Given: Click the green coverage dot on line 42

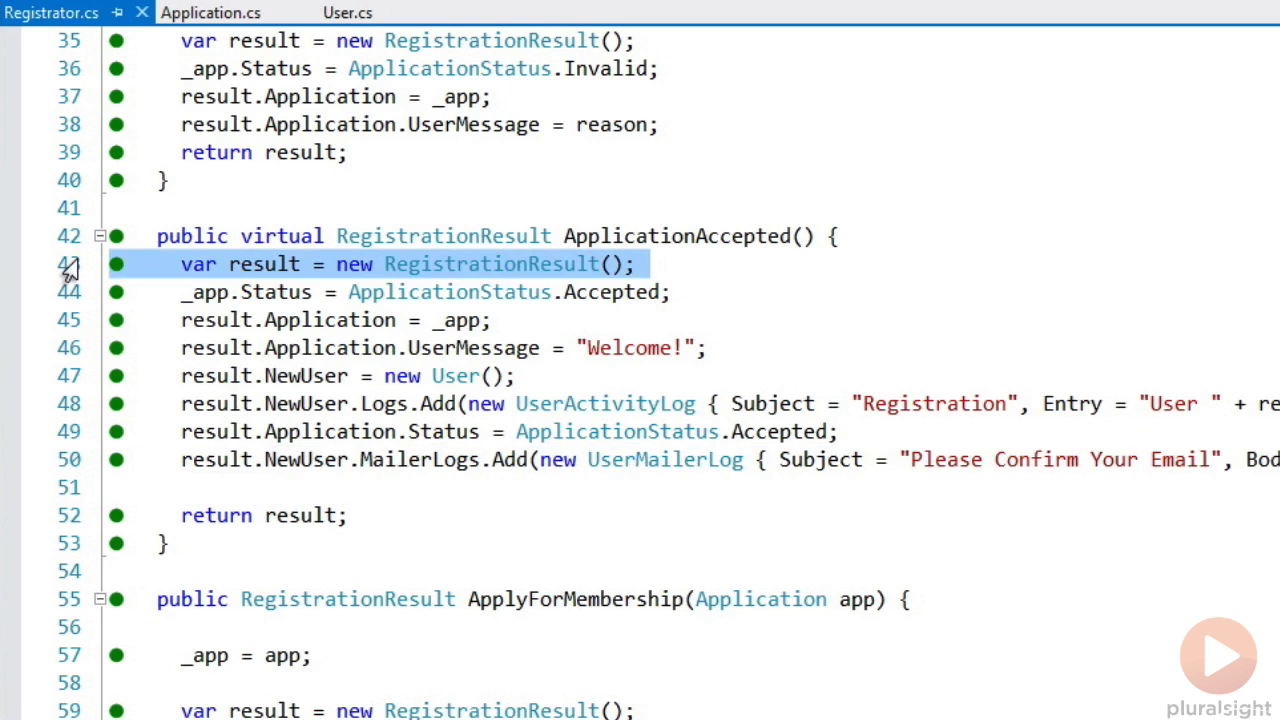Looking at the screenshot, I should [117, 236].
